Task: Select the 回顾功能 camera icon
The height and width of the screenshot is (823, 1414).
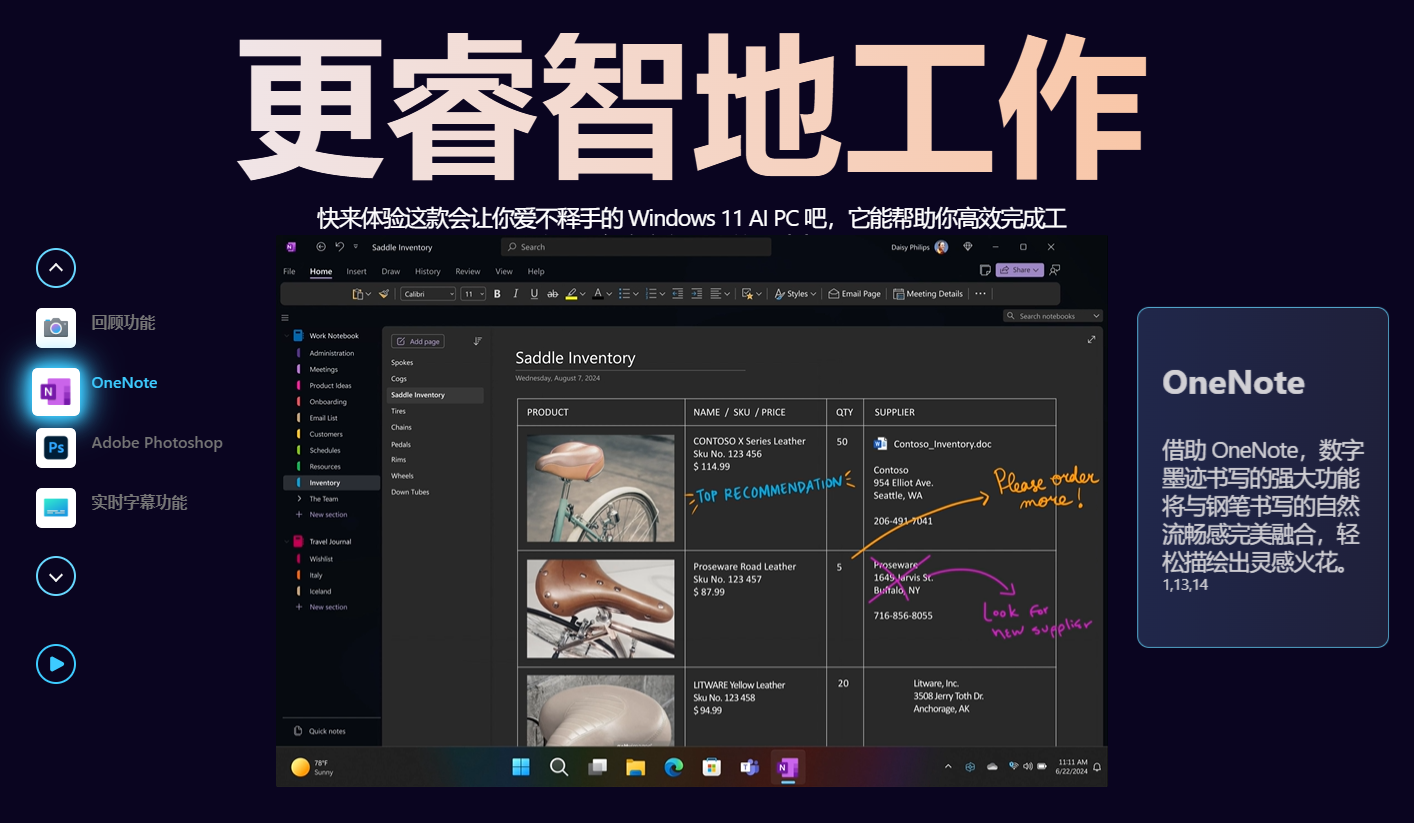Action: tap(56, 328)
